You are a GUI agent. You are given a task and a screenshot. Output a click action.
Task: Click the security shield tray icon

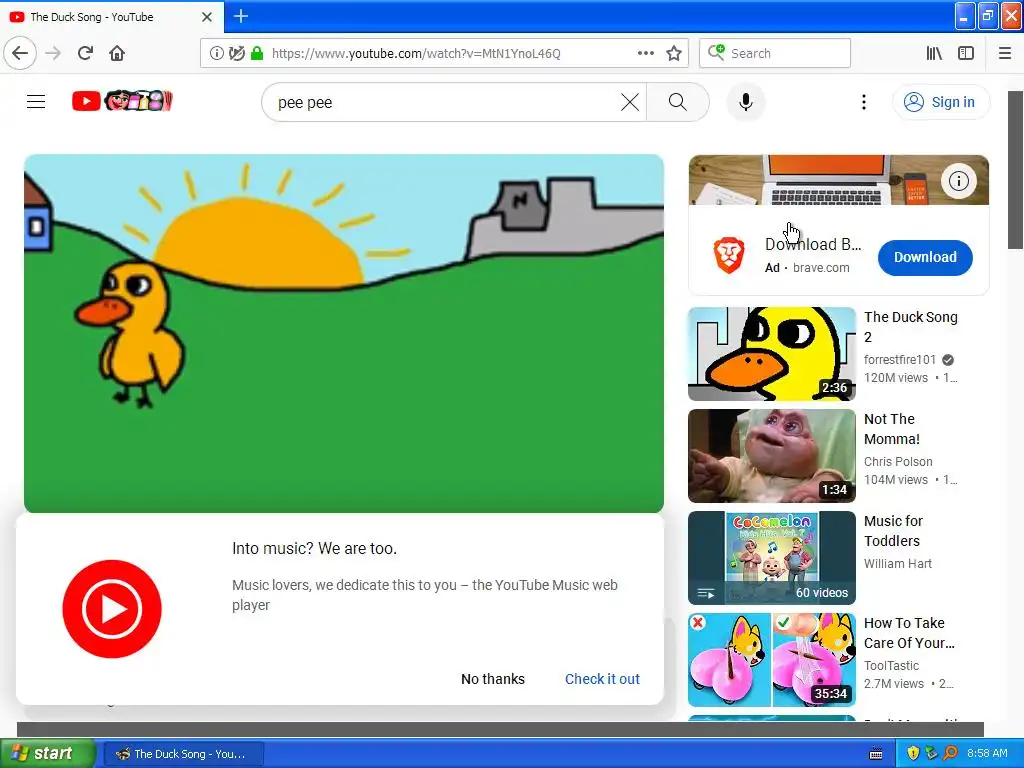[x=913, y=754]
